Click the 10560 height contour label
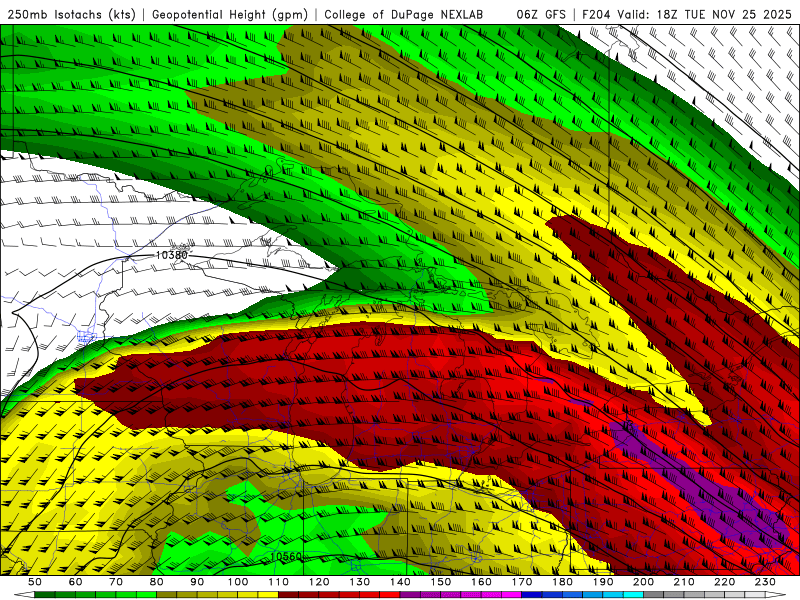 click(x=286, y=556)
